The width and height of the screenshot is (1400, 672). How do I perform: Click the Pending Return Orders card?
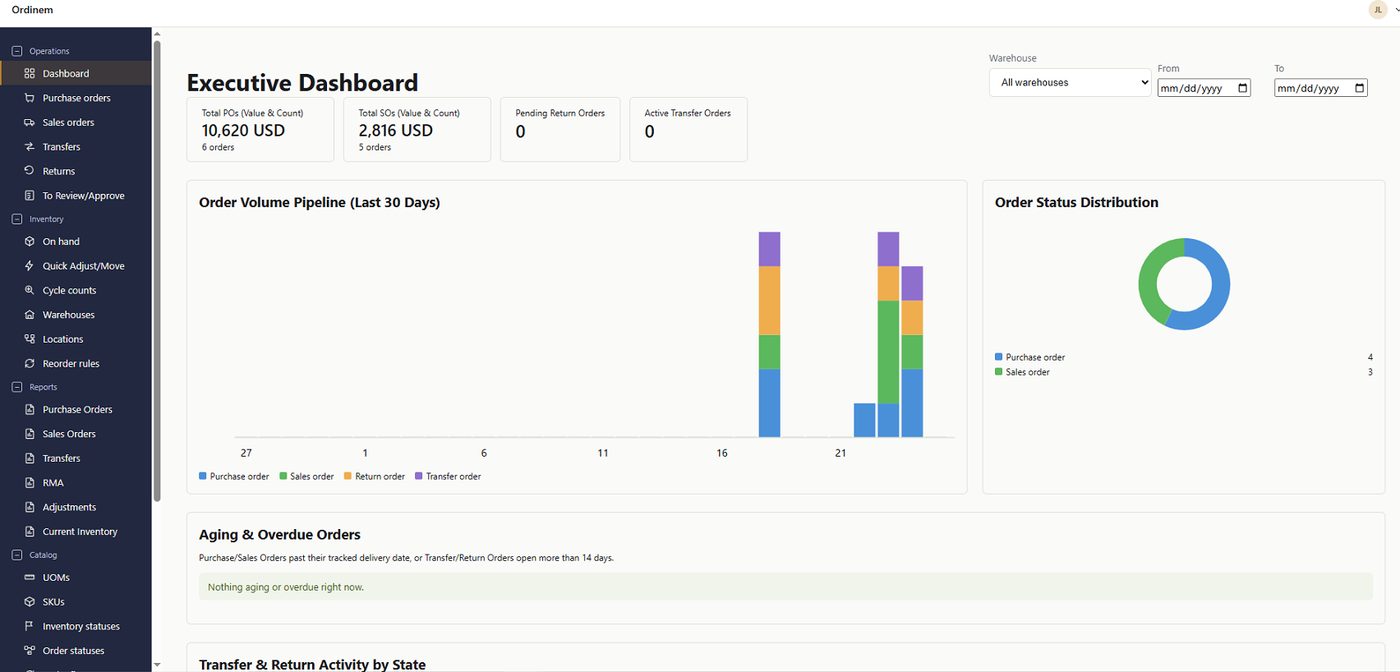tap(560, 129)
